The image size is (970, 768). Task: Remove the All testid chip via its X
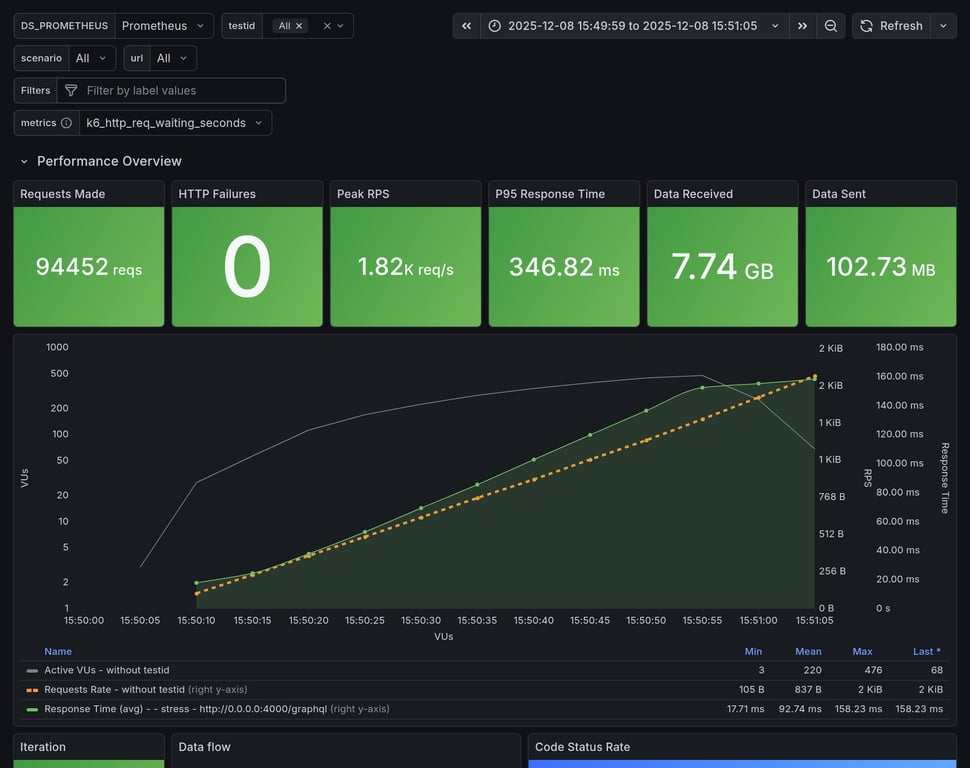point(298,25)
